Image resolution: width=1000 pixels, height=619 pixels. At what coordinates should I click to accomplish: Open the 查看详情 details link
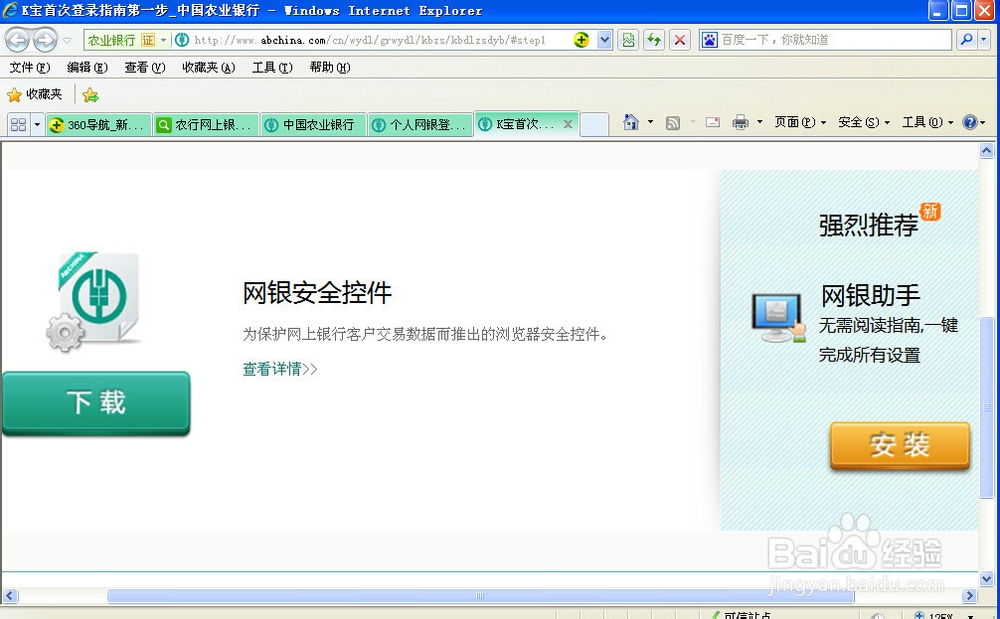click(278, 369)
